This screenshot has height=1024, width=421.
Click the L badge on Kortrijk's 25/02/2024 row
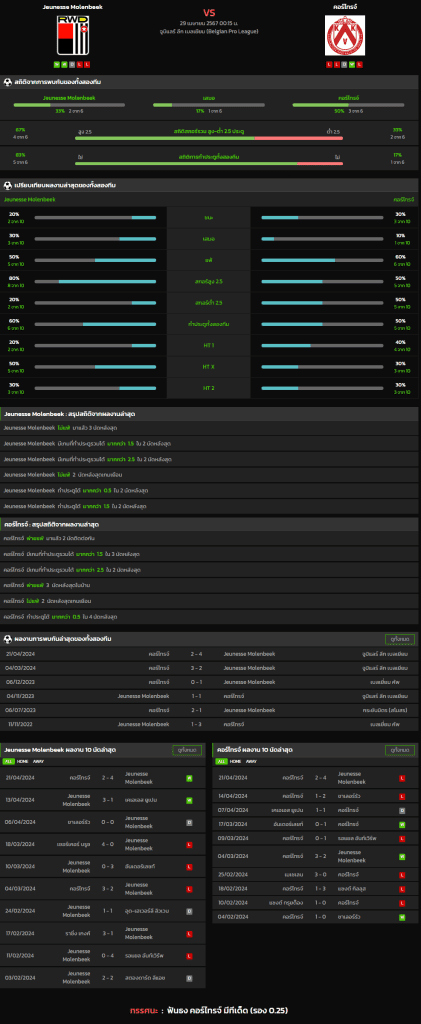tap(402, 875)
